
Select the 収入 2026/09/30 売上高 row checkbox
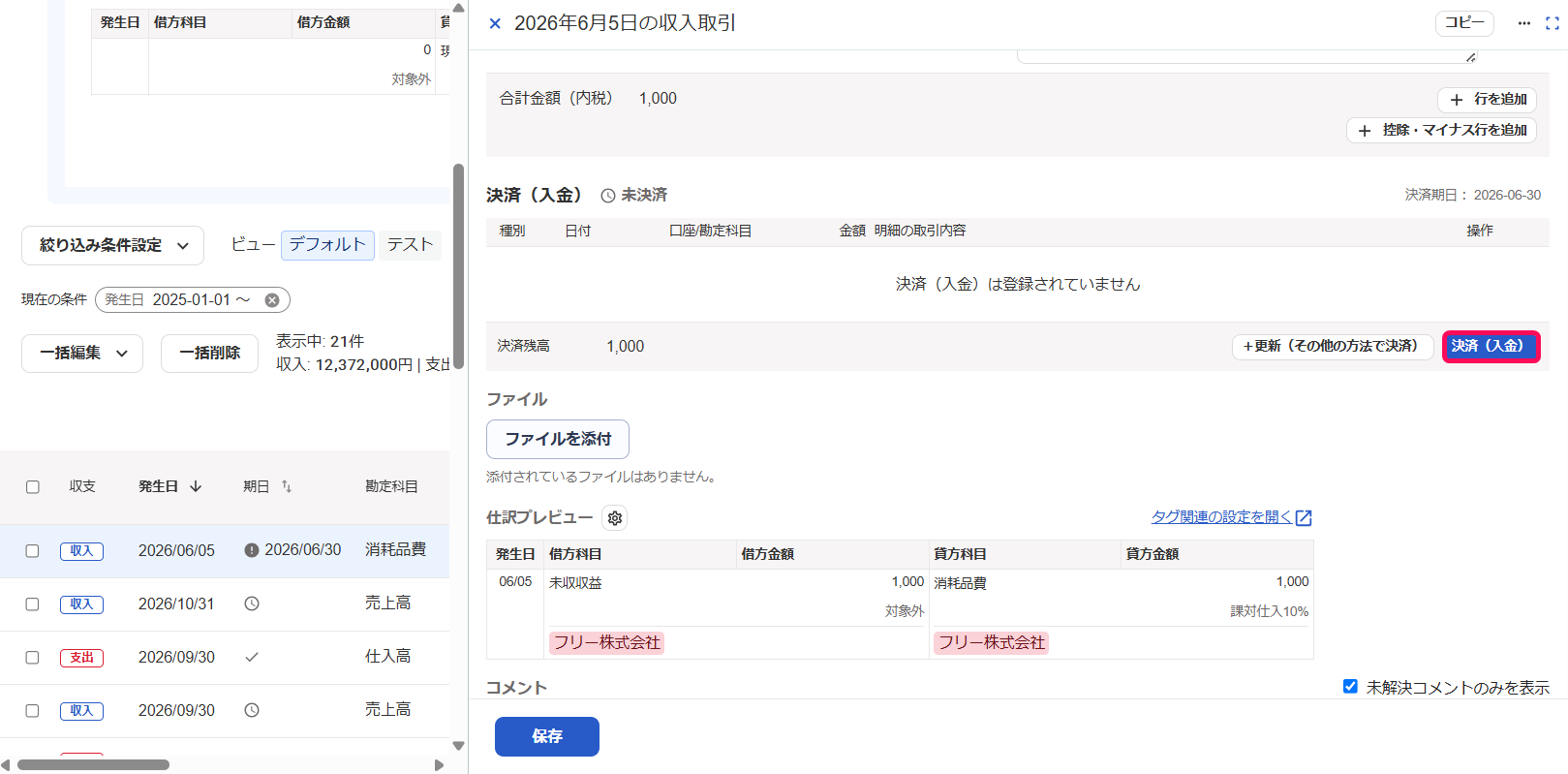tap(32, 711)
